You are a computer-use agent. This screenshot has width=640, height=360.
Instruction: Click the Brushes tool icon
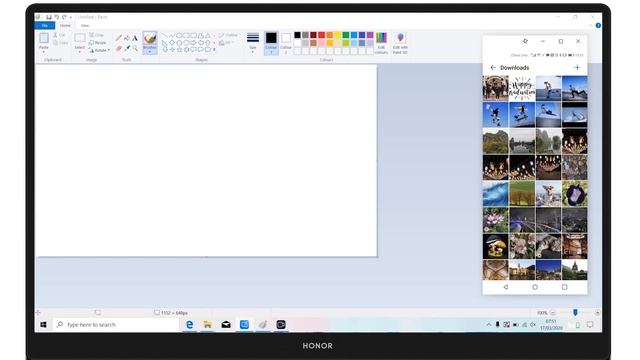click(x=150, y=38)
